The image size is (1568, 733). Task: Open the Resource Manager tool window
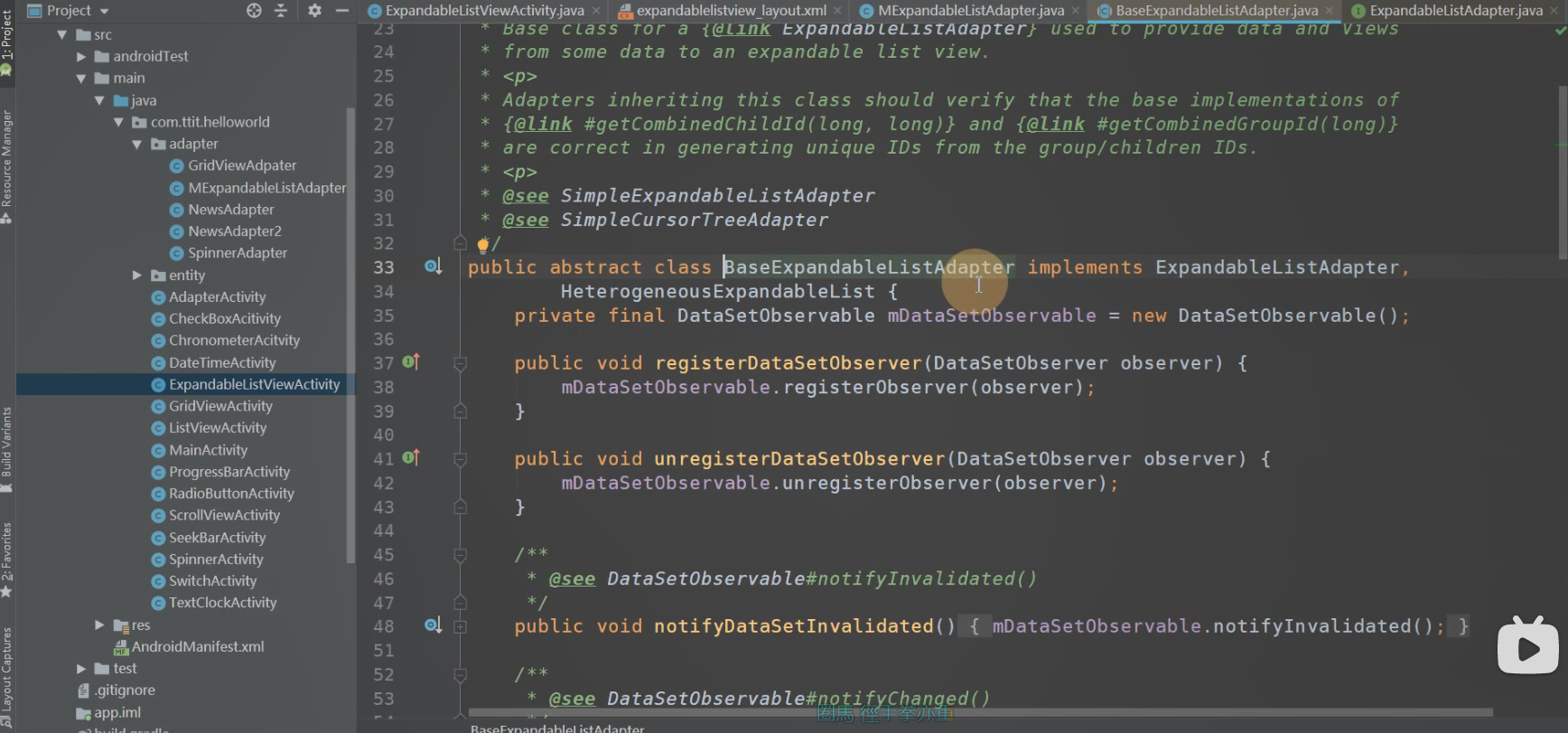click(6, 167)
